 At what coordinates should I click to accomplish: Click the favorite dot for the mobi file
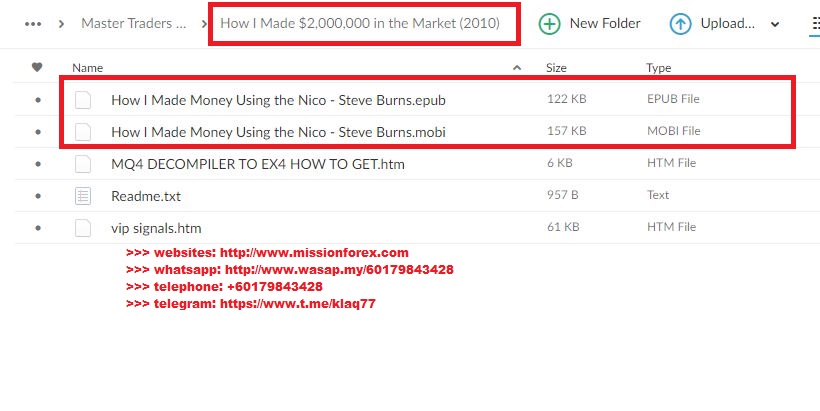[x=38, y=132]
